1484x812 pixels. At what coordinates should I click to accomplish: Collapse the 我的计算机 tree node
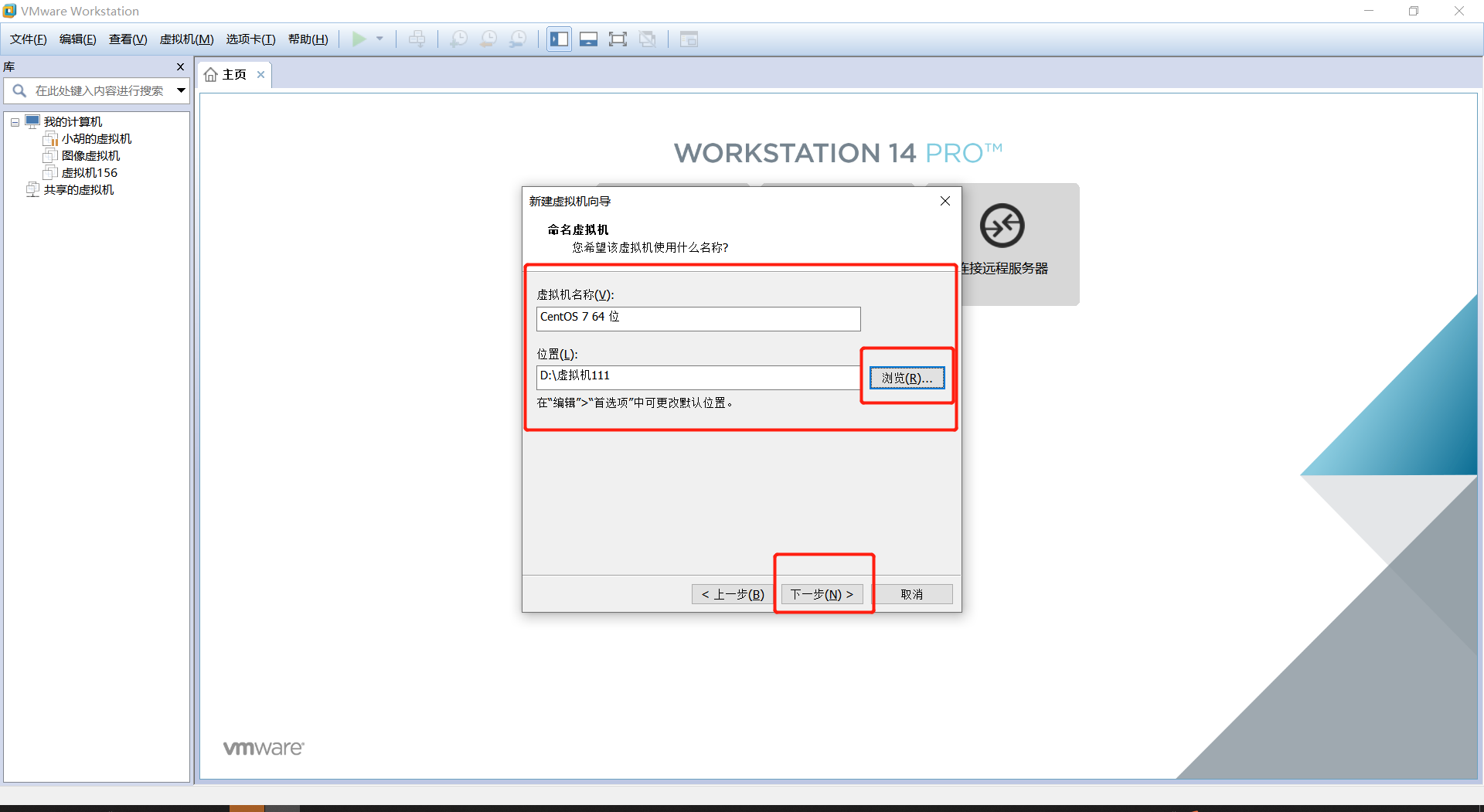(x=15, y=122)
